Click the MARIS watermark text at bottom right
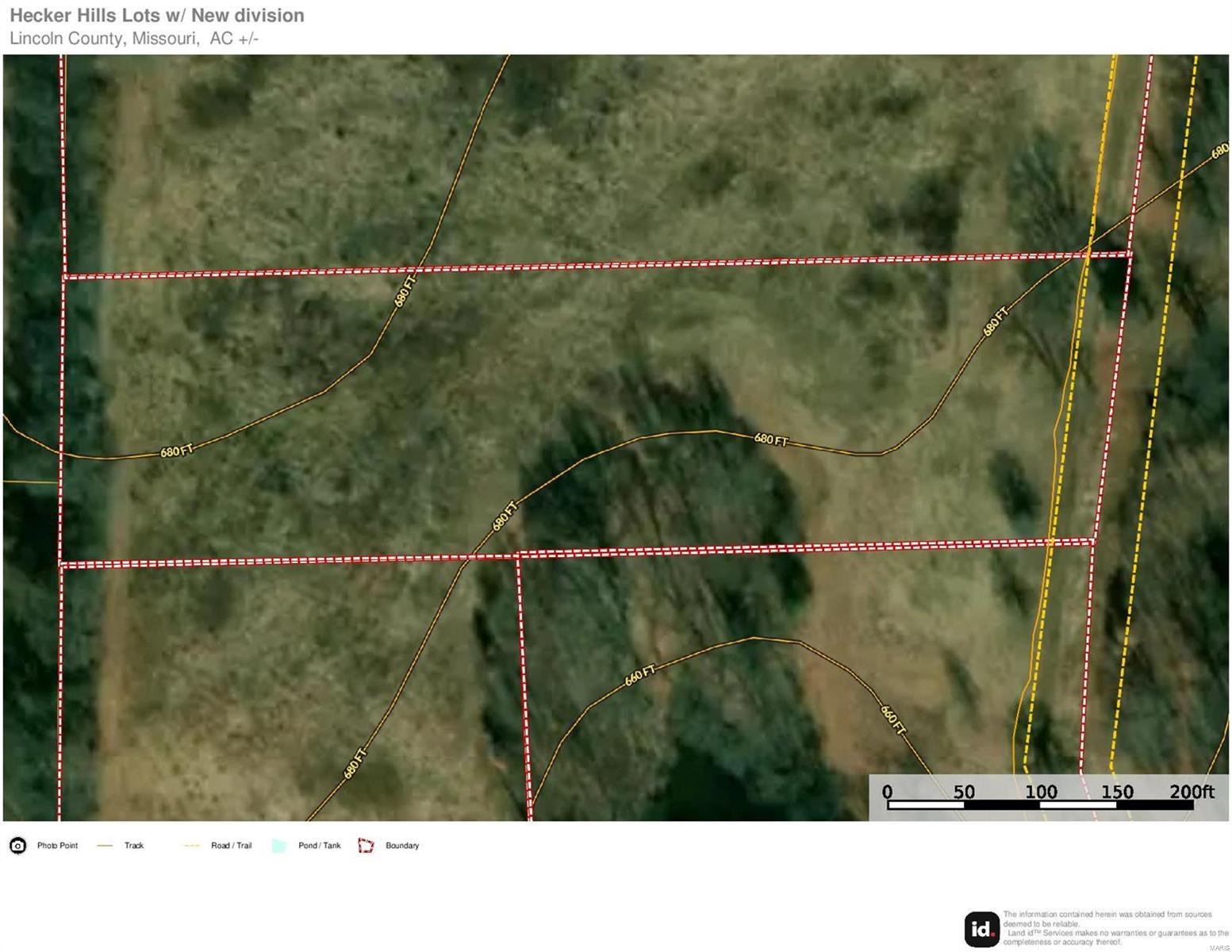 (1219, 948)
